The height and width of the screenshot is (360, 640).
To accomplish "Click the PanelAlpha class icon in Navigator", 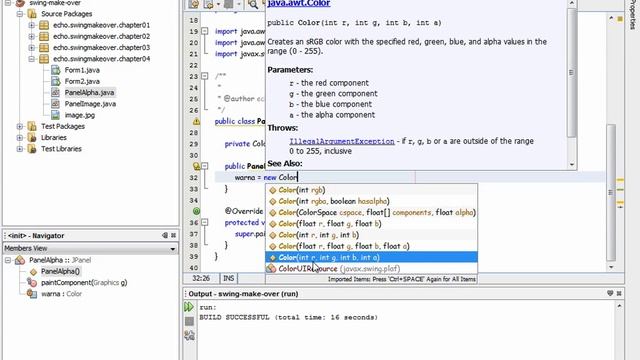I will (20, 260).
